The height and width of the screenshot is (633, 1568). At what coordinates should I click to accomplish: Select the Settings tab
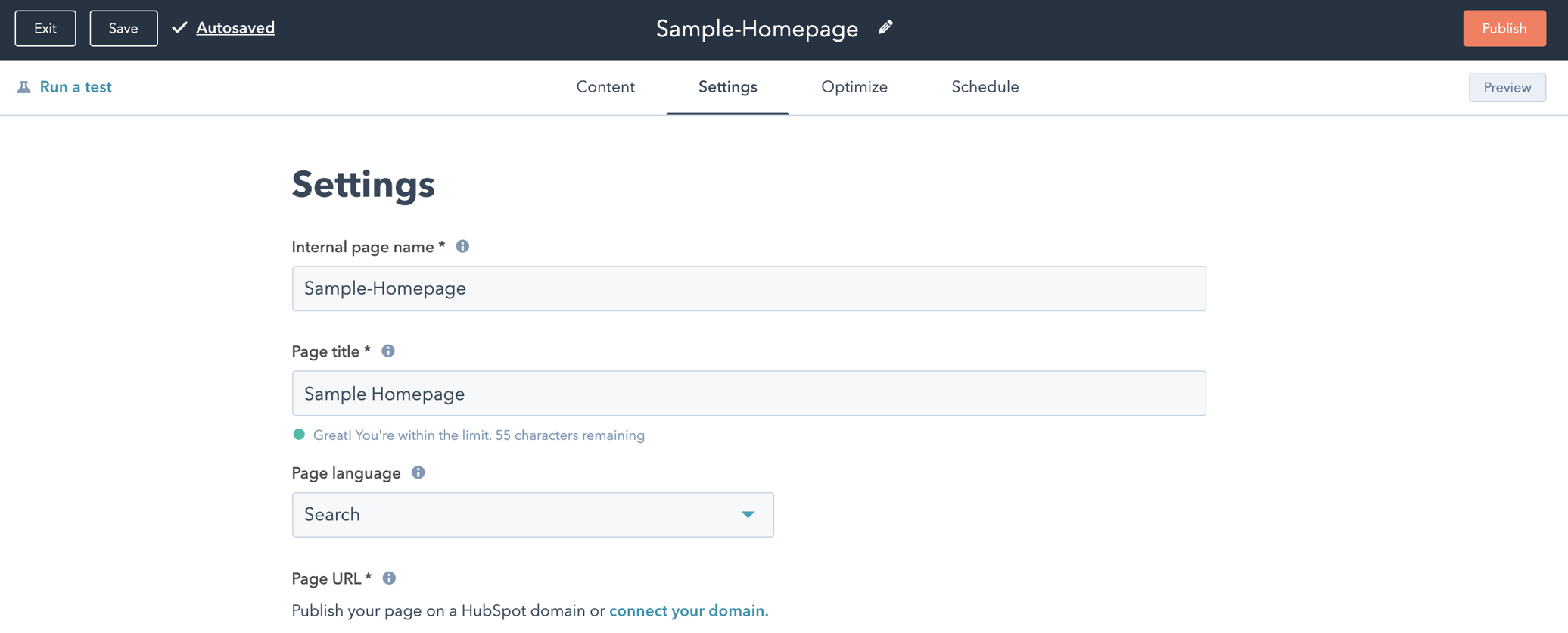click(x=727, y=87)
